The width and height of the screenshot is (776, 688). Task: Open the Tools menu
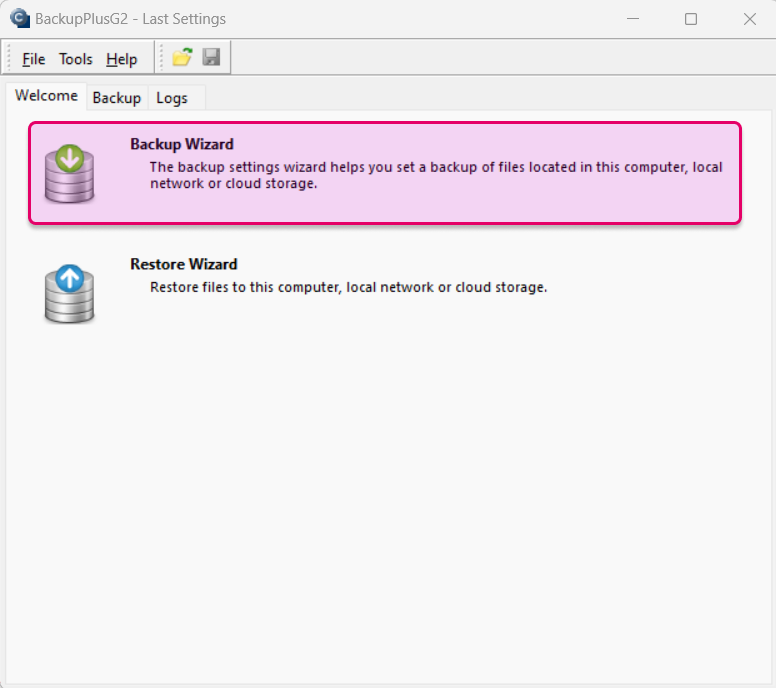76,59
